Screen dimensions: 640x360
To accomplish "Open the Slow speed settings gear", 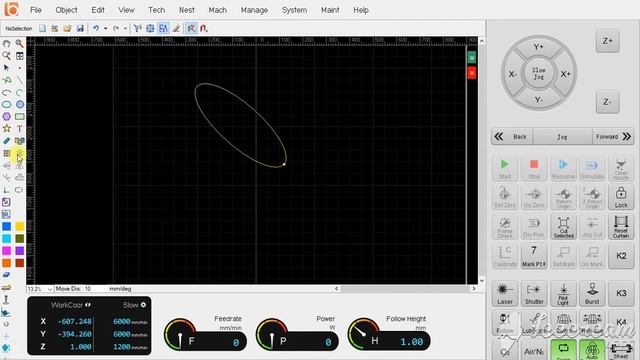I will pos(143,305).
